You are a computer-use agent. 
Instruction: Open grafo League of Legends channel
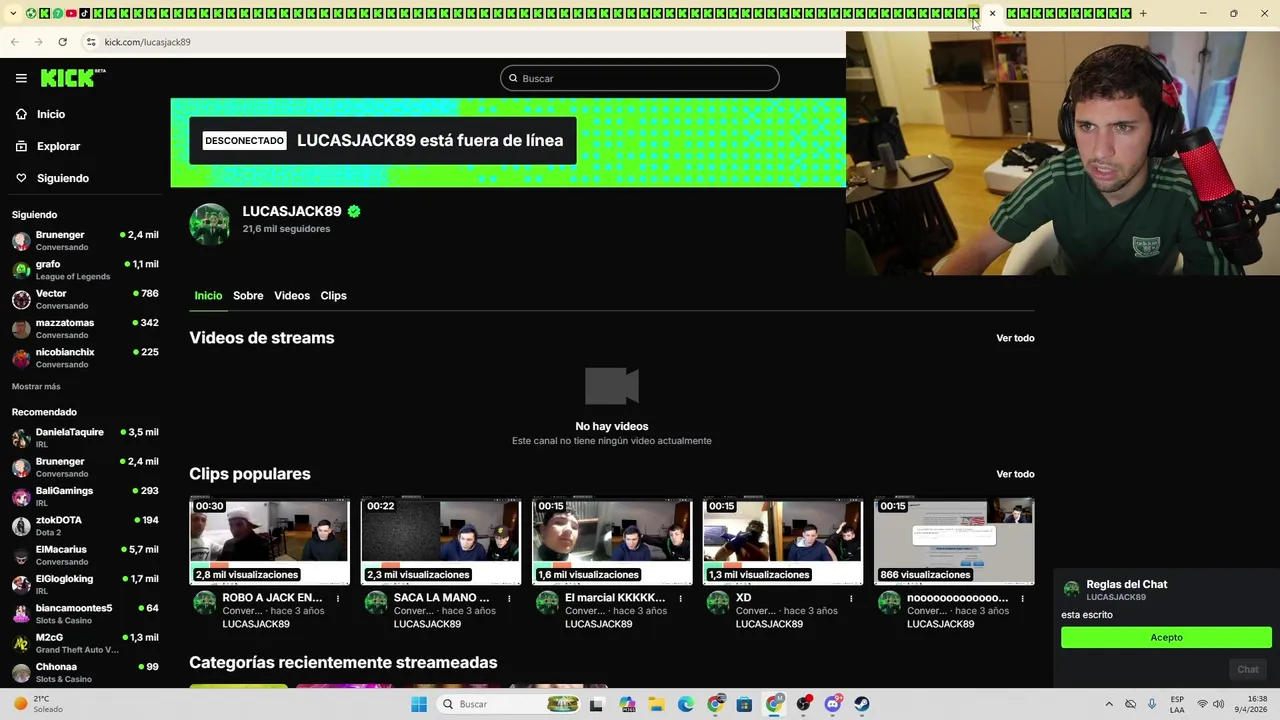click(85, 270)
